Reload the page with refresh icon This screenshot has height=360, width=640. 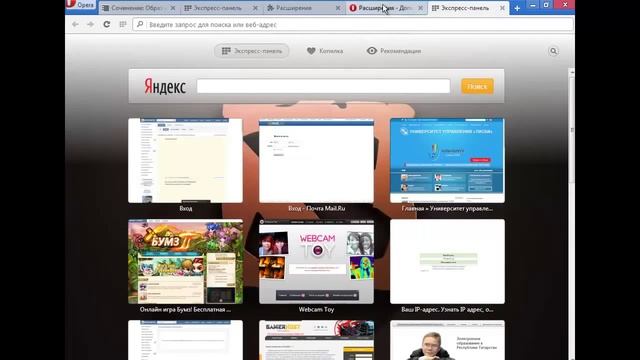tap(107, 24)
